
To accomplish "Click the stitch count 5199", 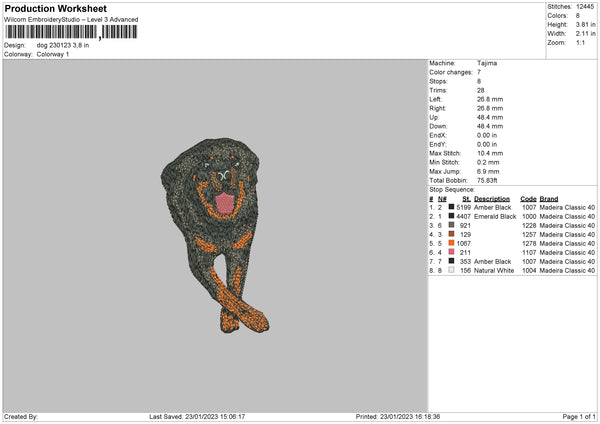I will [463, 207].
